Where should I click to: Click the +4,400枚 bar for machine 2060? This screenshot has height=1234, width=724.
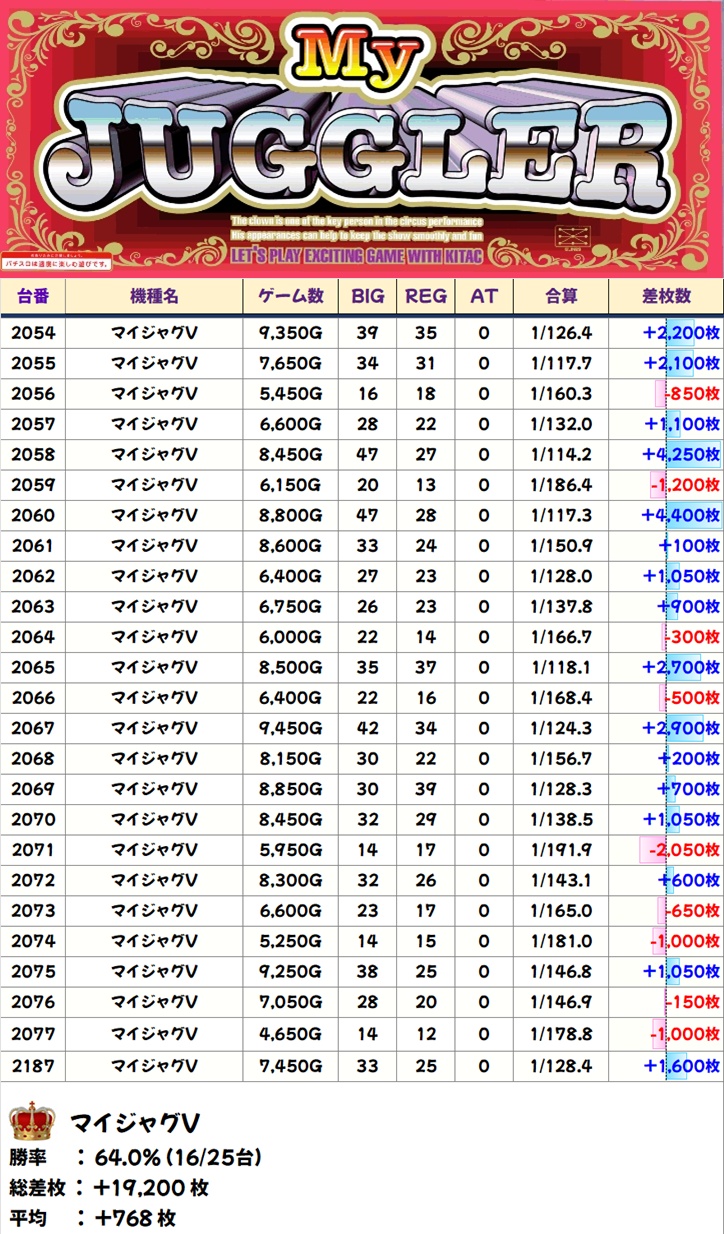[682, 516]
